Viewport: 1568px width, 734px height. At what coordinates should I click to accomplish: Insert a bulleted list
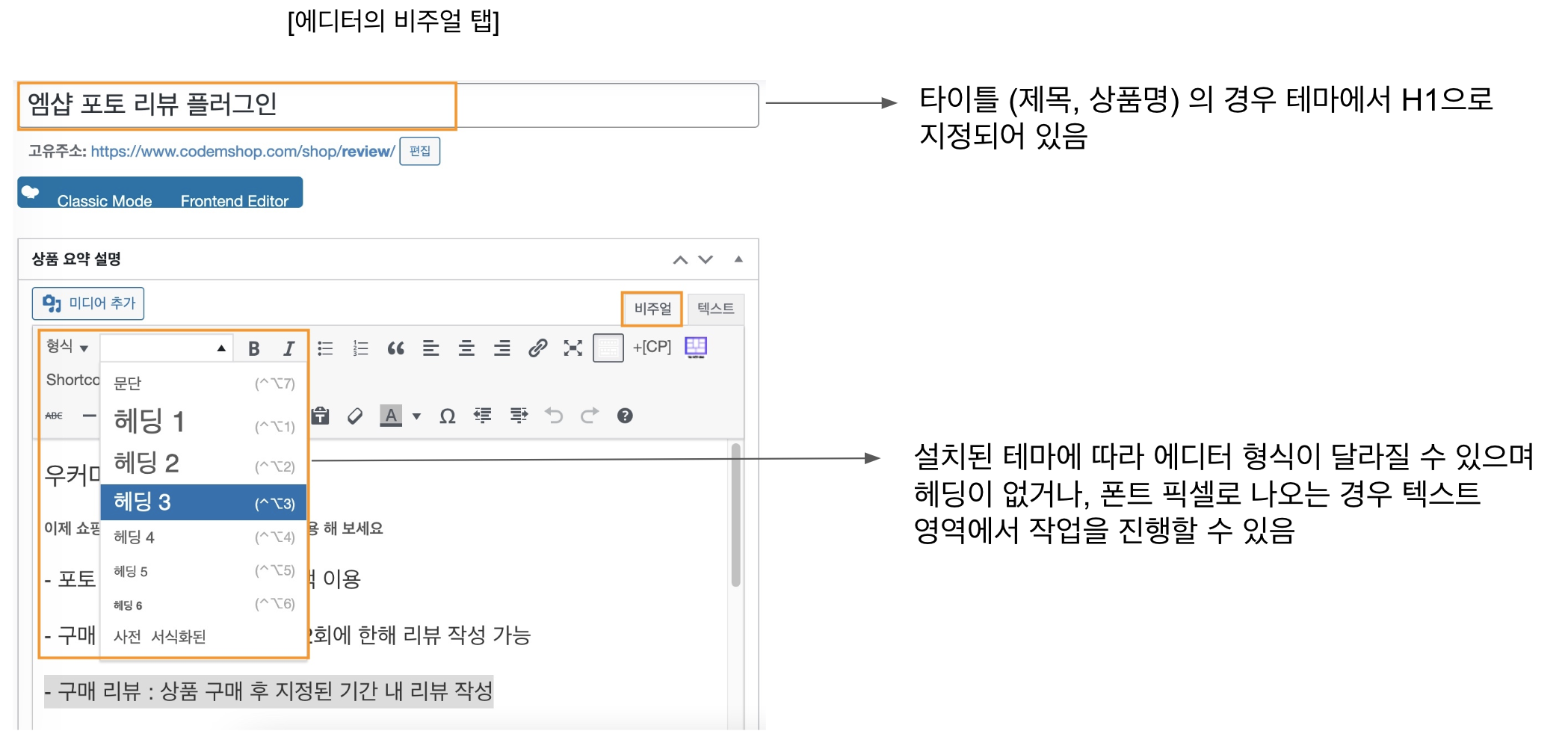(x=327, y=348)
